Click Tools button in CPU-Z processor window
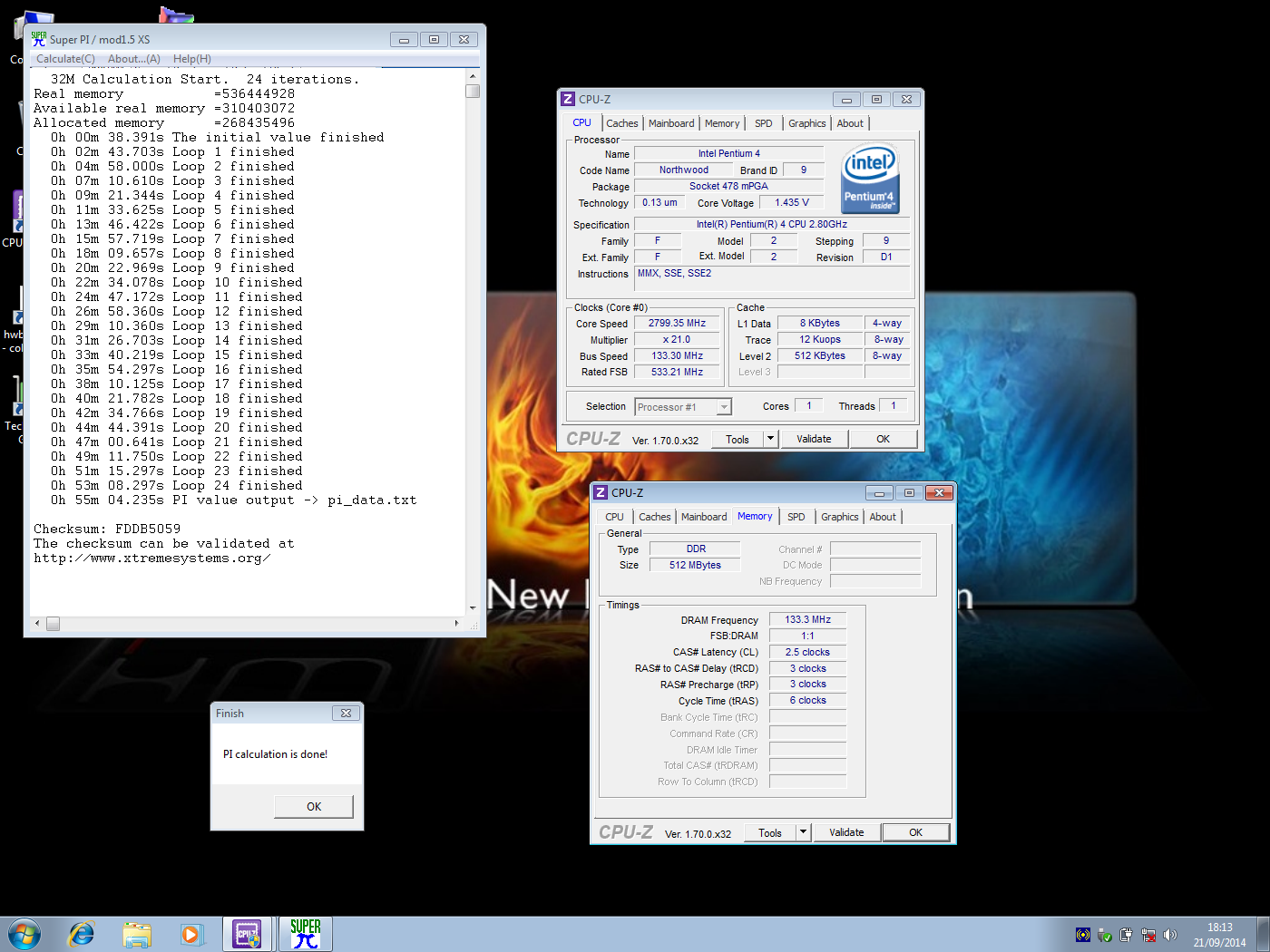1270x952 pixels. point(738,439)
